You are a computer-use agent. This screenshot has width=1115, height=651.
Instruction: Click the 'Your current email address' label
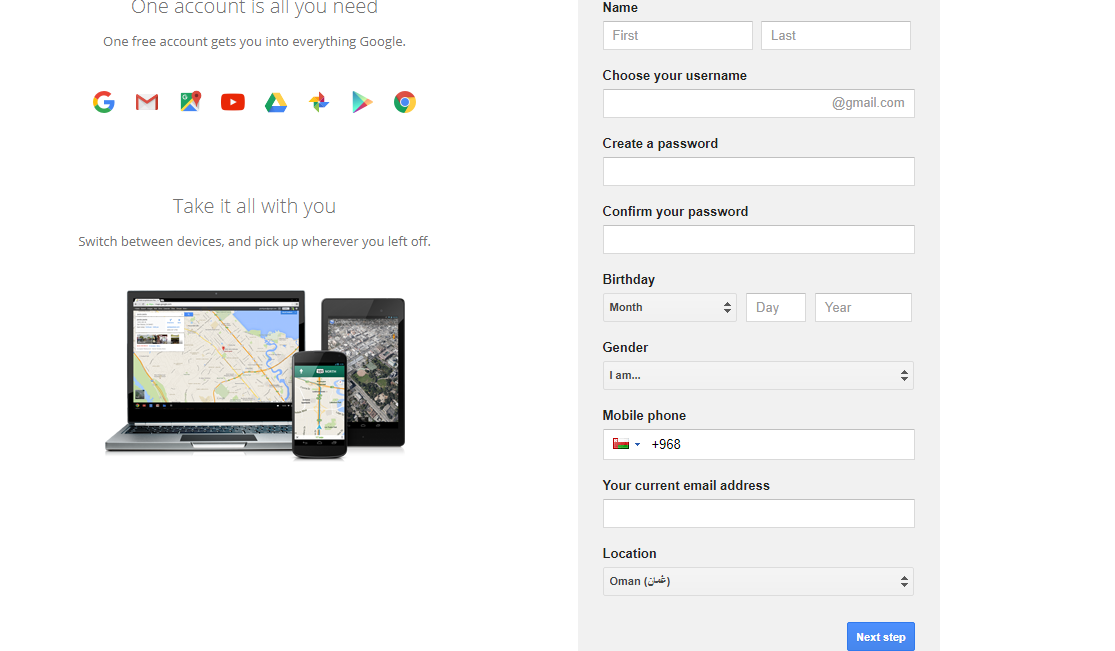pyautogui.click(x=685, y=485)
